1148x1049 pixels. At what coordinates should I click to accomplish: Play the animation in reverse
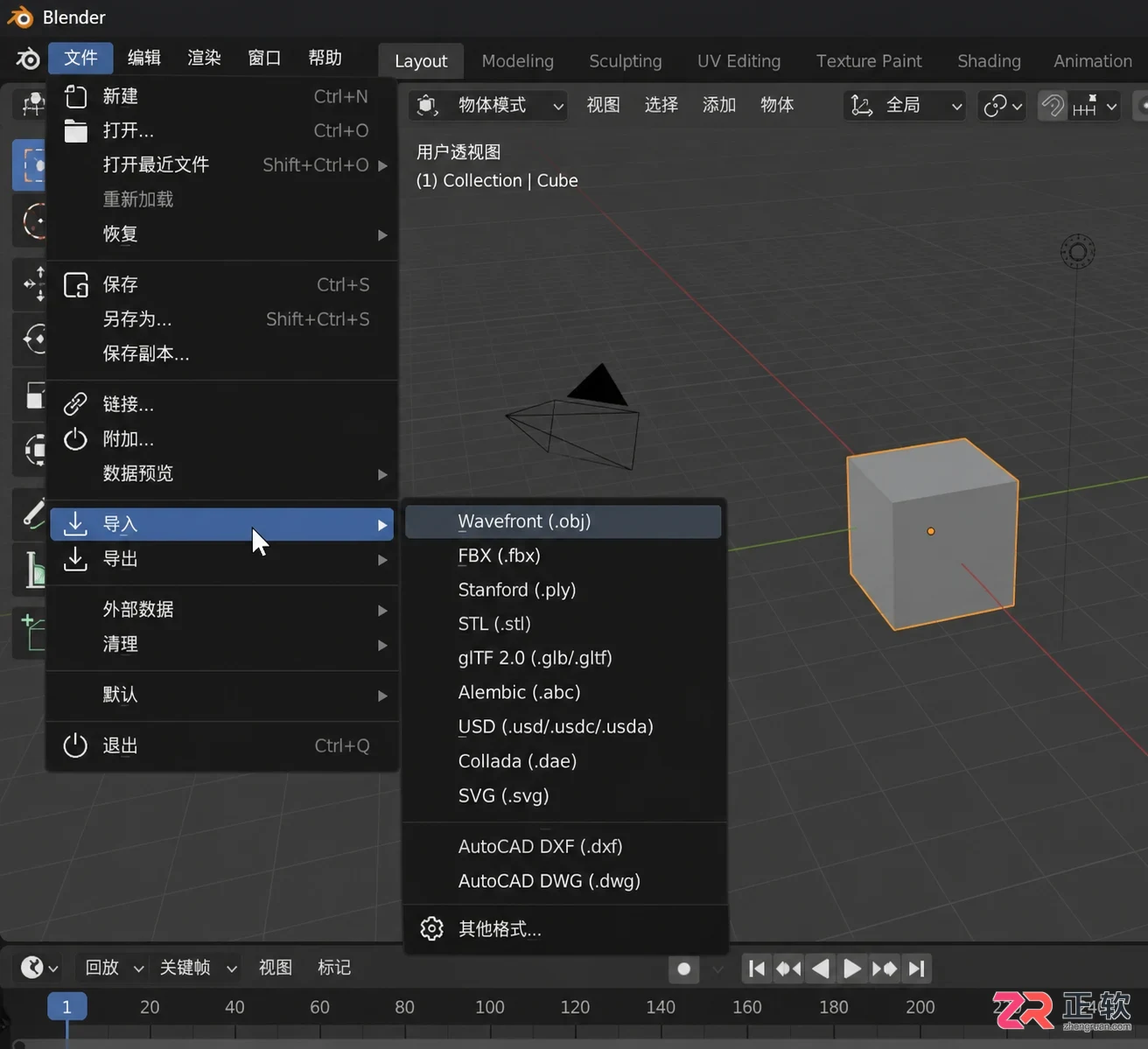click(x=821, y=969)
